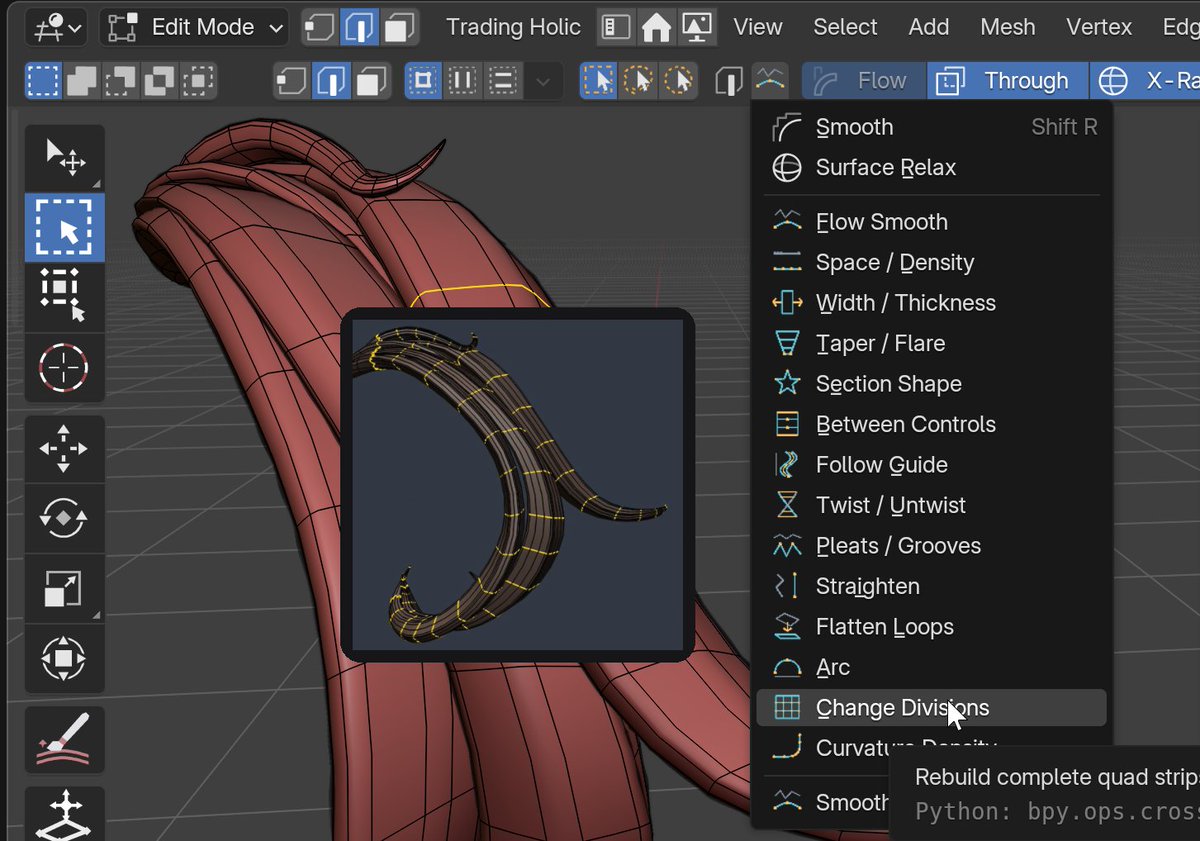Viewport: 1200px width, 841px height.
Task: Activate the Select Box tool
Action: click(x=65, y=227)
